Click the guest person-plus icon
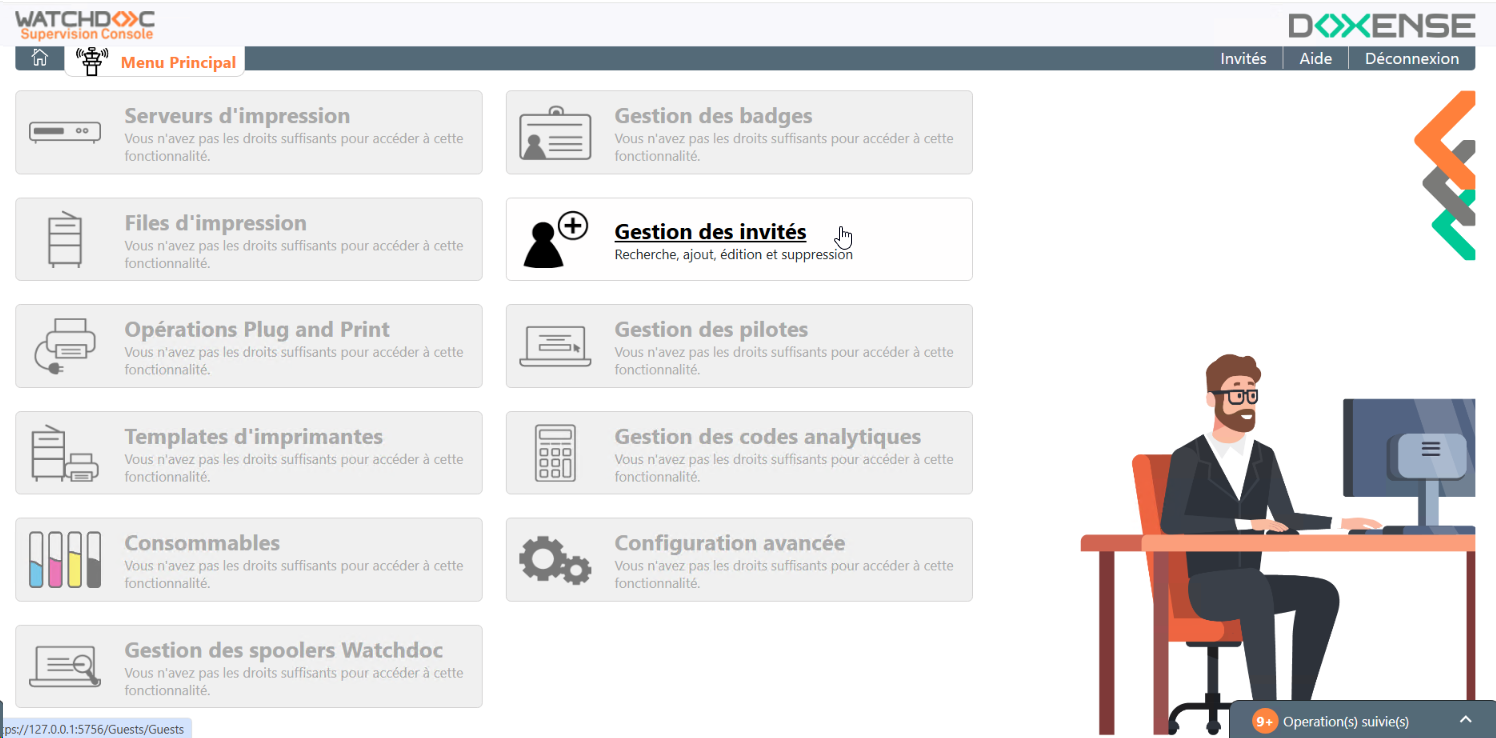The image size is (1496, 738). [556, 240]
